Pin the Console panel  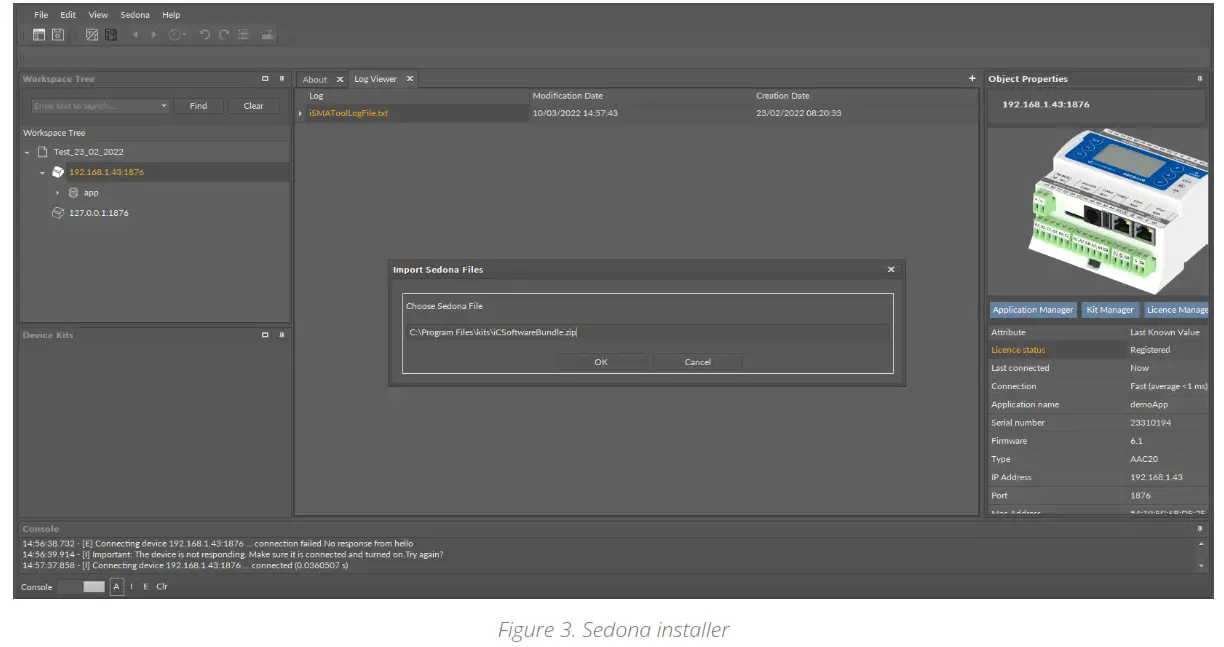(1199, 528)
